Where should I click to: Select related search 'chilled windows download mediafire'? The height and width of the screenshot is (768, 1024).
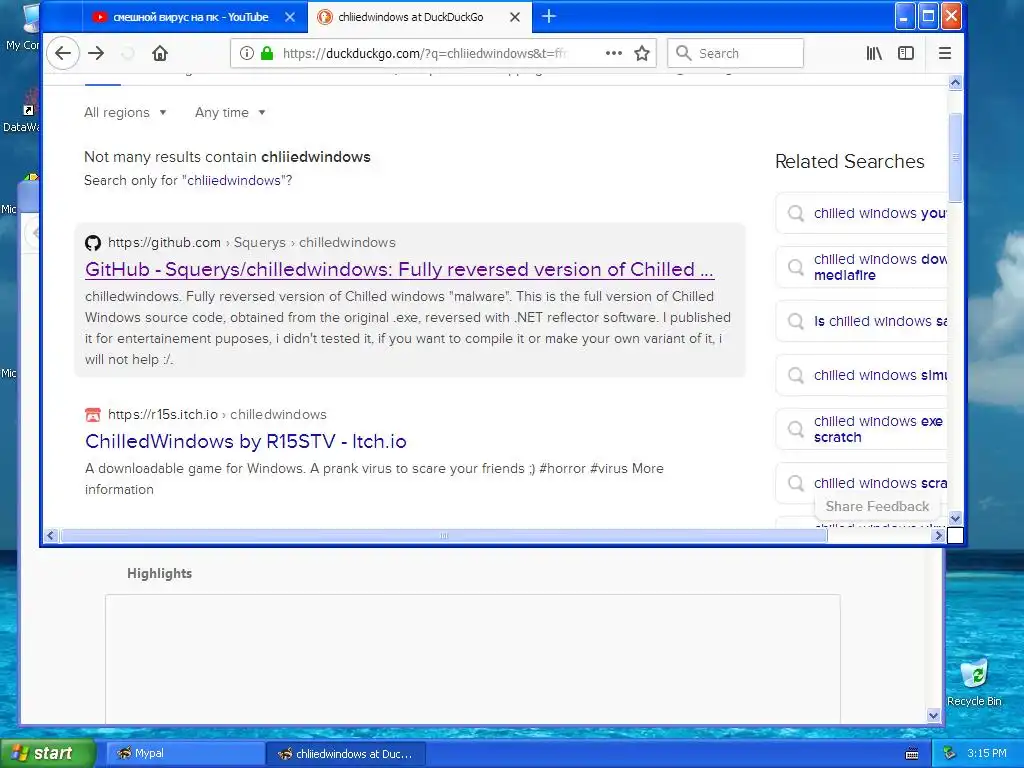point(861,267)
